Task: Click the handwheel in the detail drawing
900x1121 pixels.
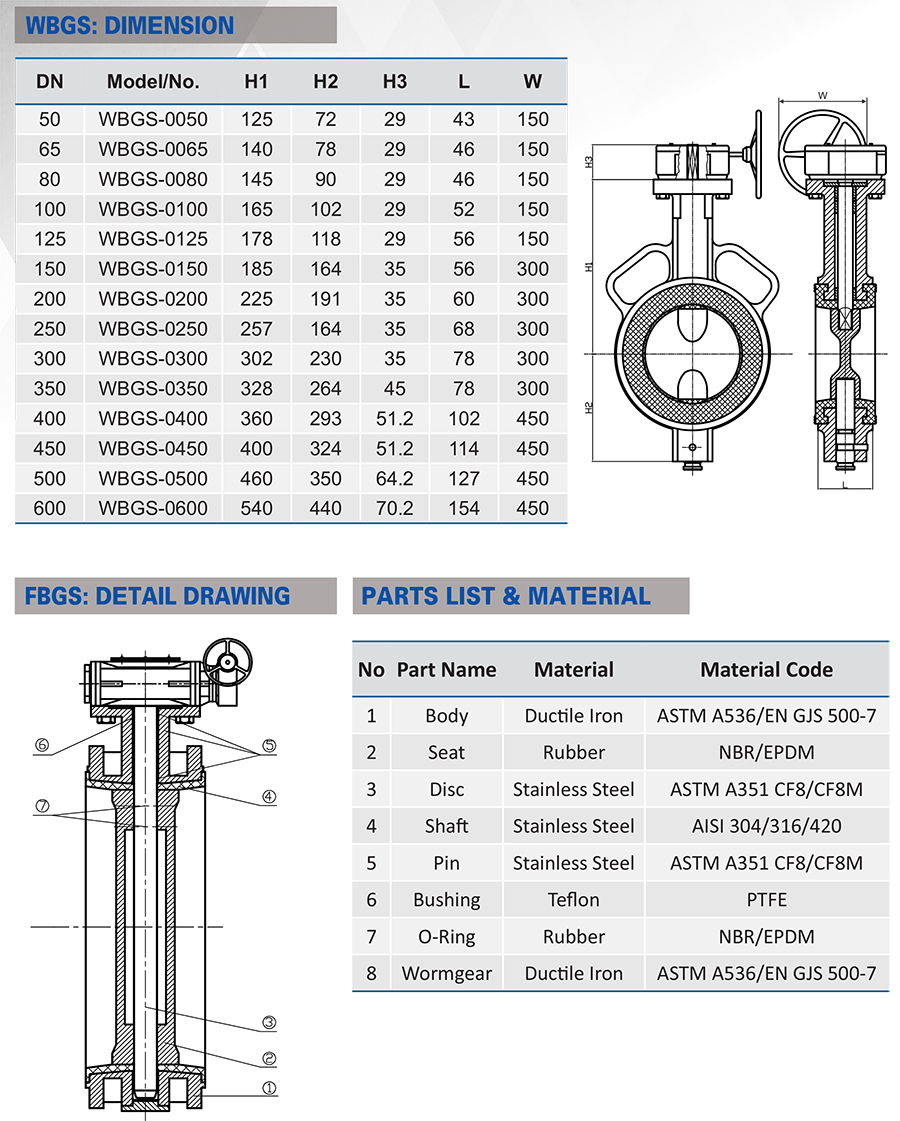Action: [227, 662]
